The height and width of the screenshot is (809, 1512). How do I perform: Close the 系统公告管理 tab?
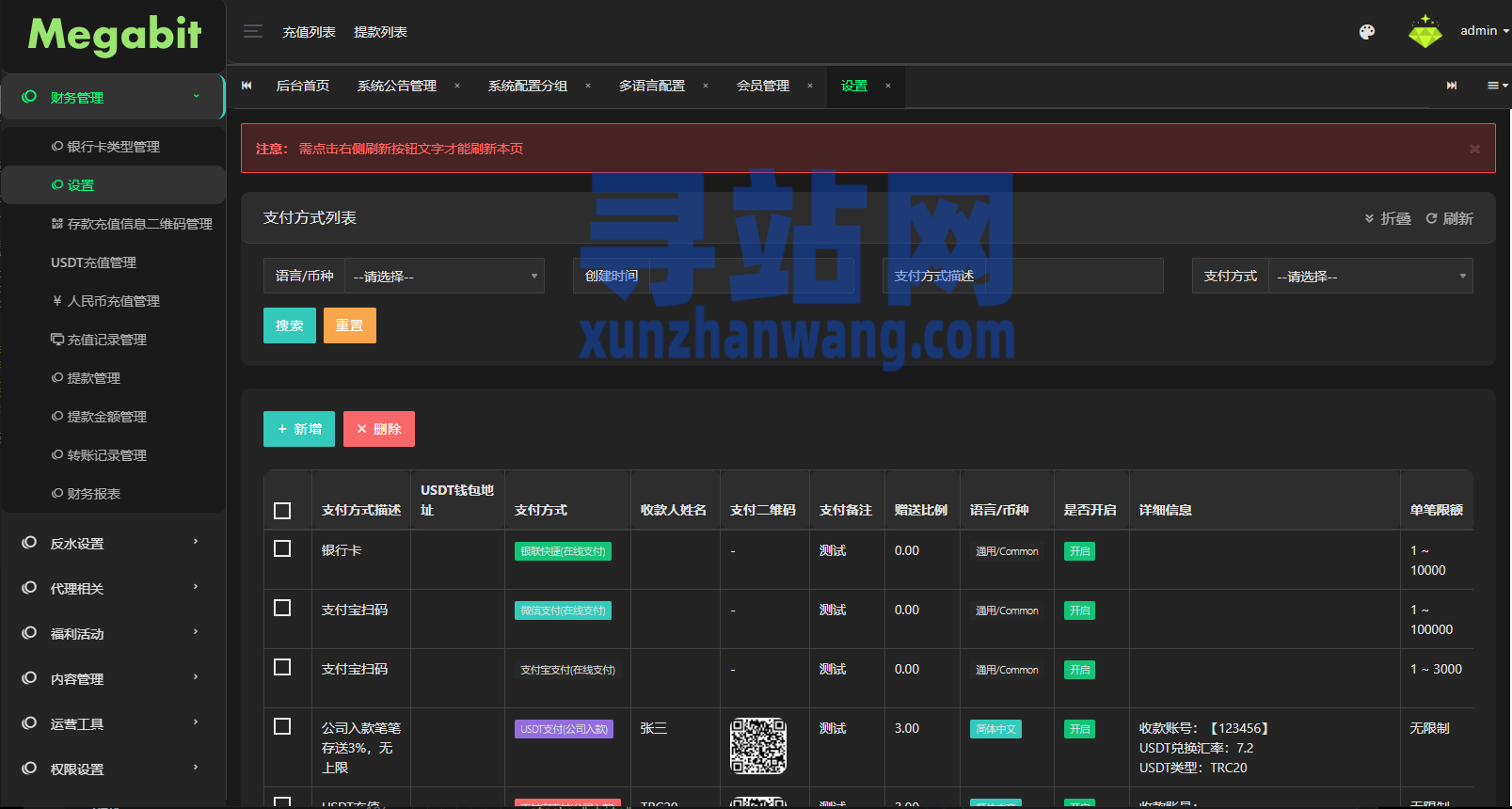[x=457, y=86]
